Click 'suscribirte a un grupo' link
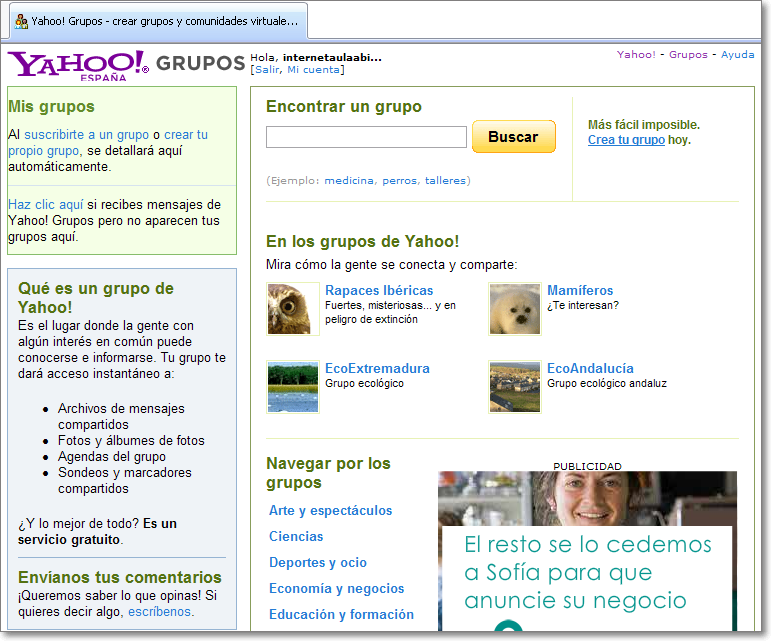 click(87, 135)
